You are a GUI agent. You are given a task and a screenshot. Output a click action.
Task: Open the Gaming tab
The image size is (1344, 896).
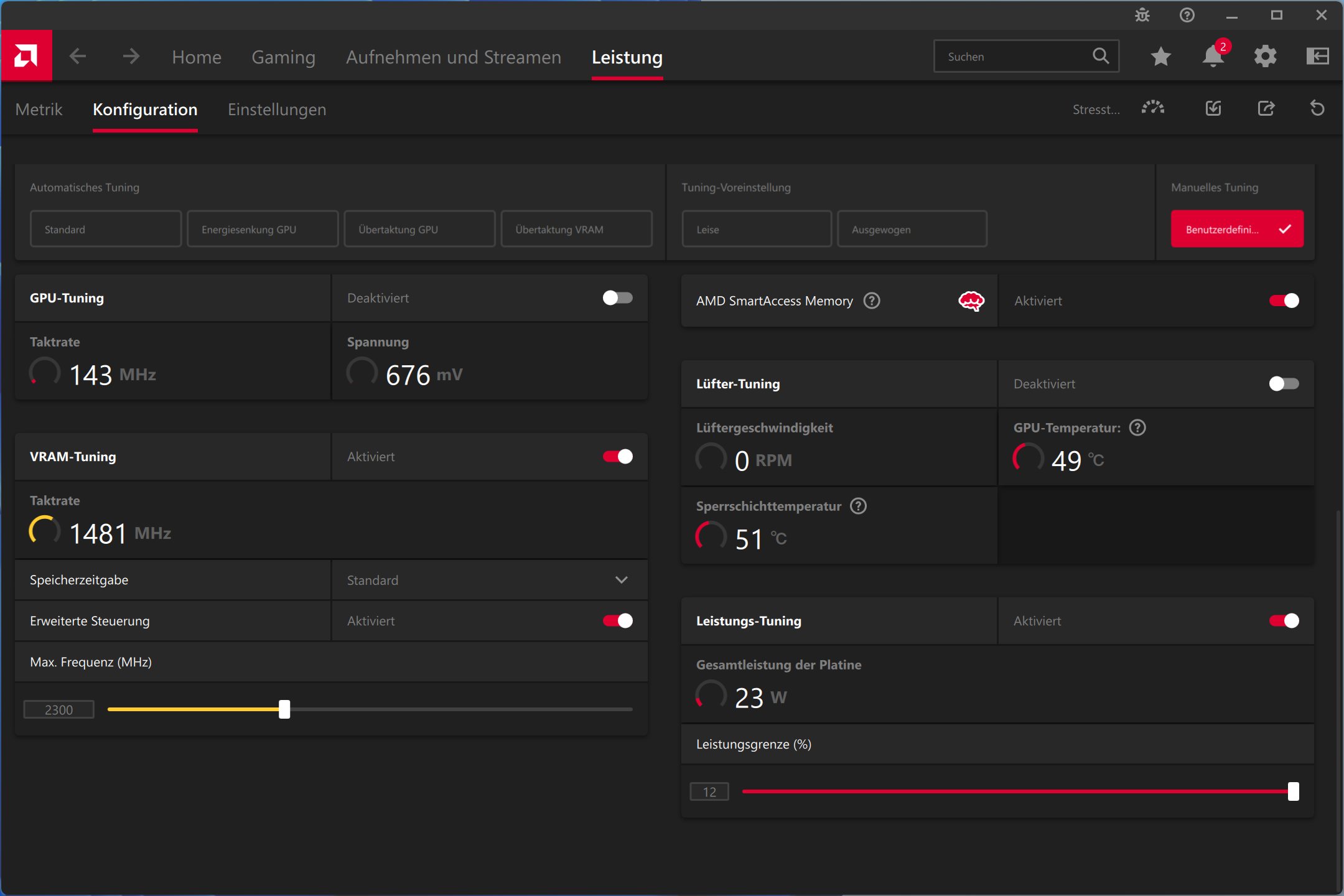(x=283, y=57)
